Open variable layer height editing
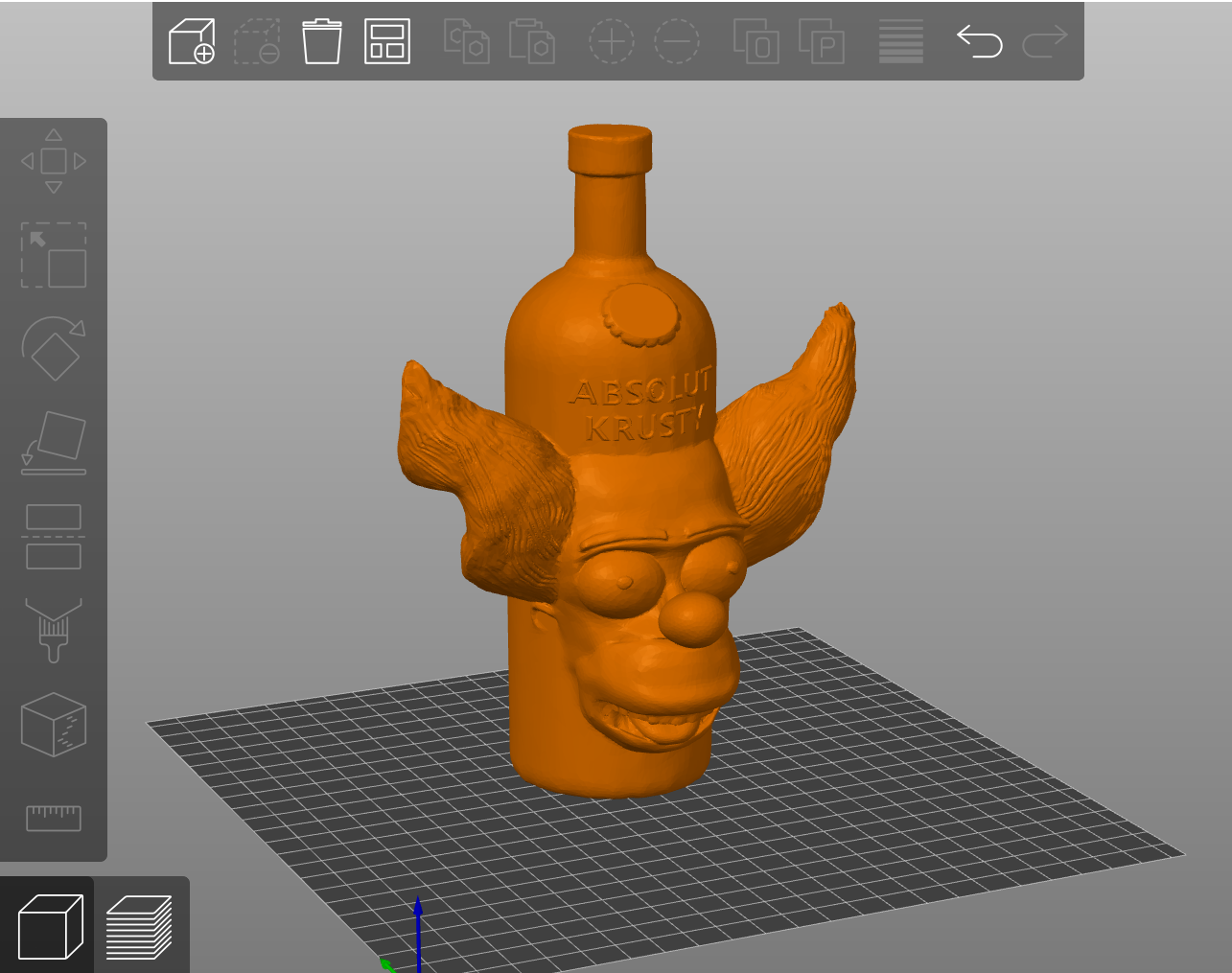 coord(901,41)
